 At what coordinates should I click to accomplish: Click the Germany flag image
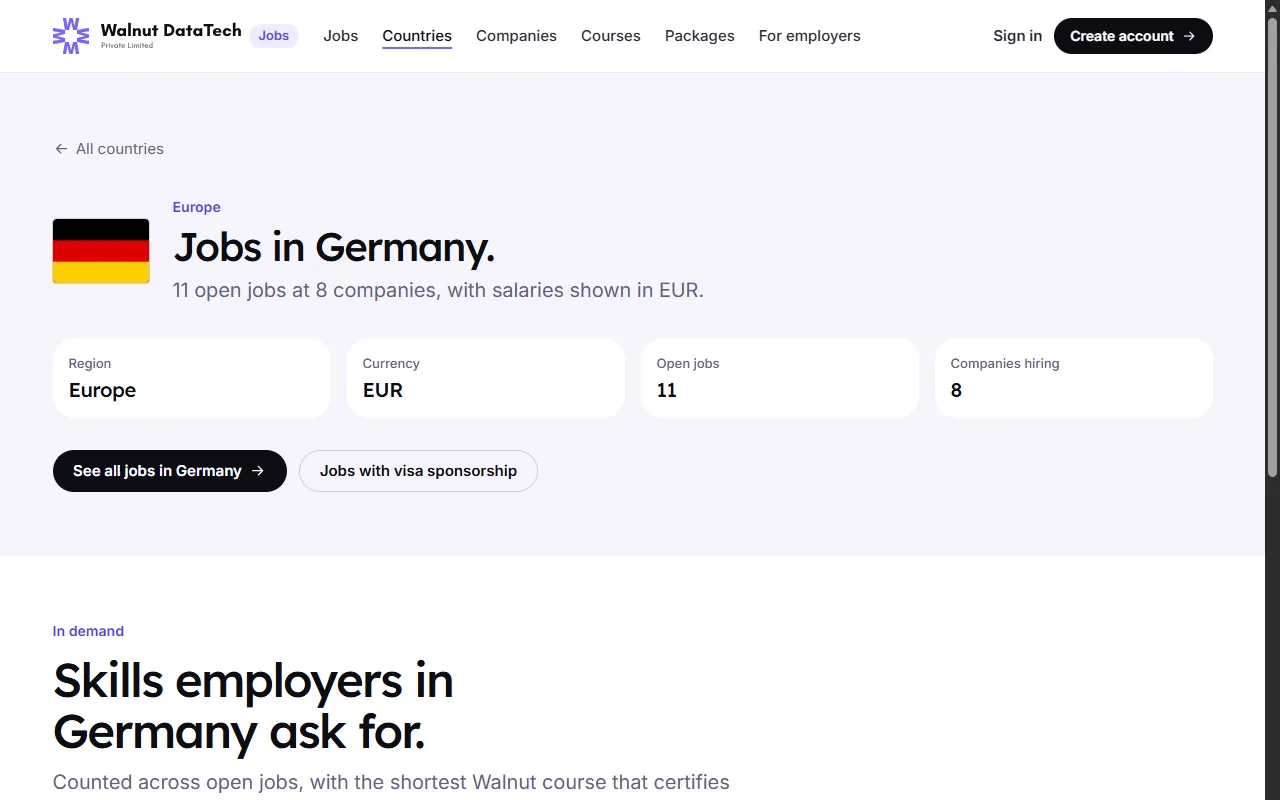(101, 251)
